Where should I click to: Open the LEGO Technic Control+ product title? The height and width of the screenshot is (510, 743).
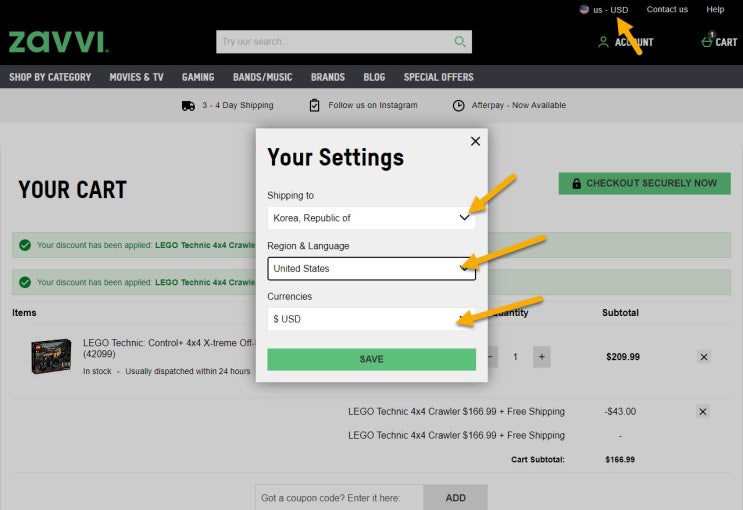[169, 348]
